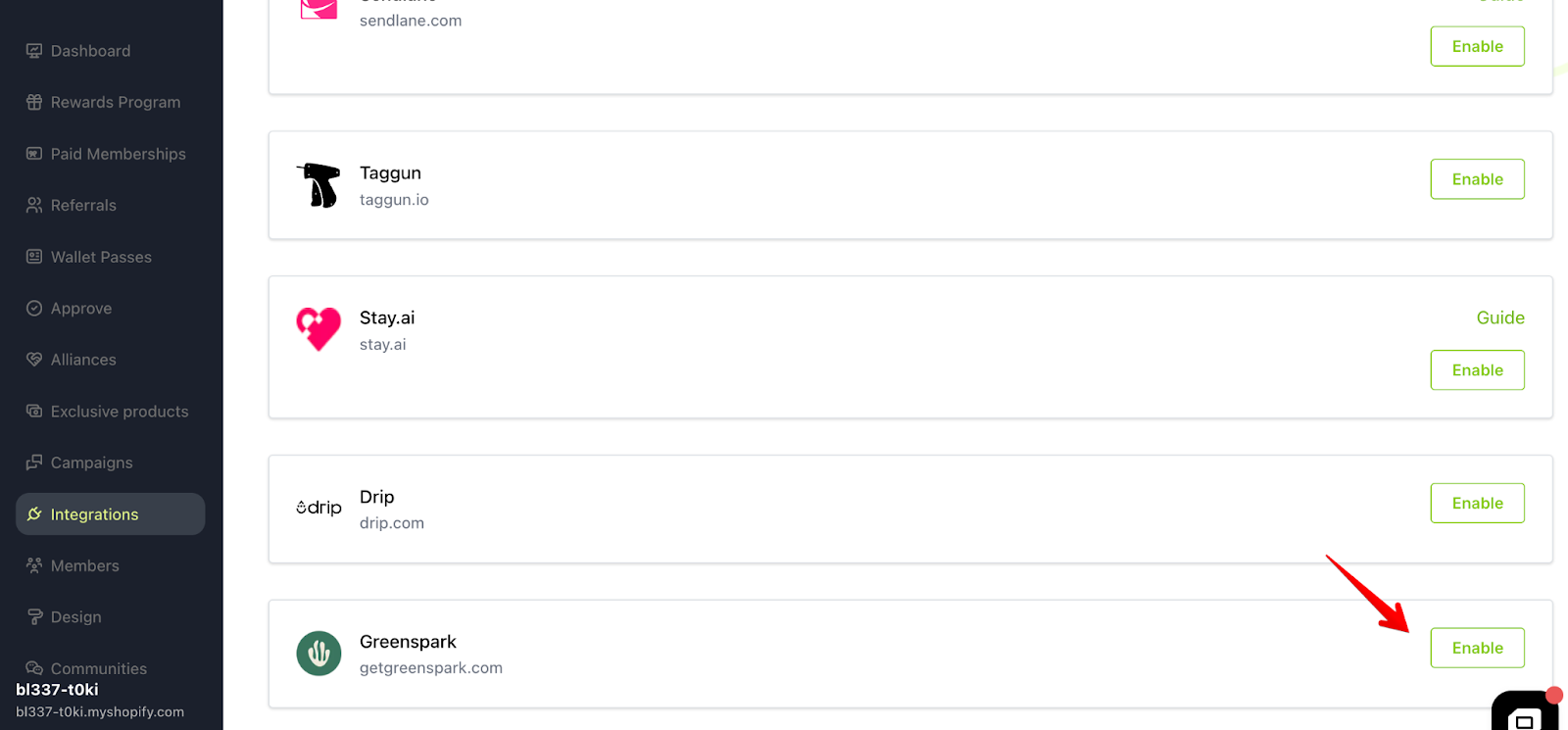The image size is (1568, 730).
Task: Enable the Taggun integration
Action: [1477, 179]
